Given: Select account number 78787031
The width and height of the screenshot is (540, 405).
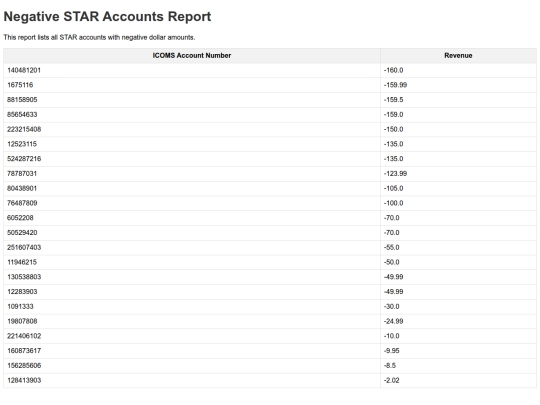Looking at the screenshot, I should [x=22, y=174].
